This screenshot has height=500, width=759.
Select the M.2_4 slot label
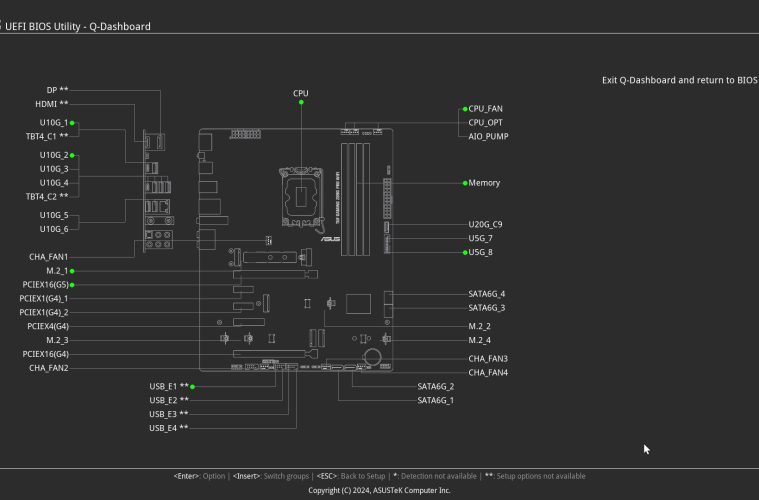479,340
